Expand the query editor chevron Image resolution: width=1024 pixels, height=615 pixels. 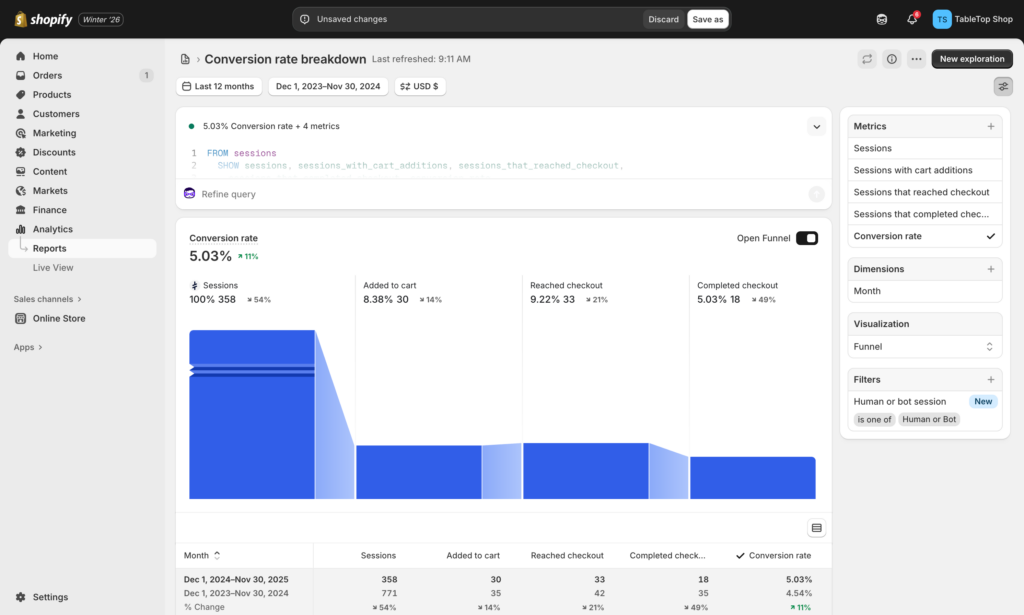point(816,127)
